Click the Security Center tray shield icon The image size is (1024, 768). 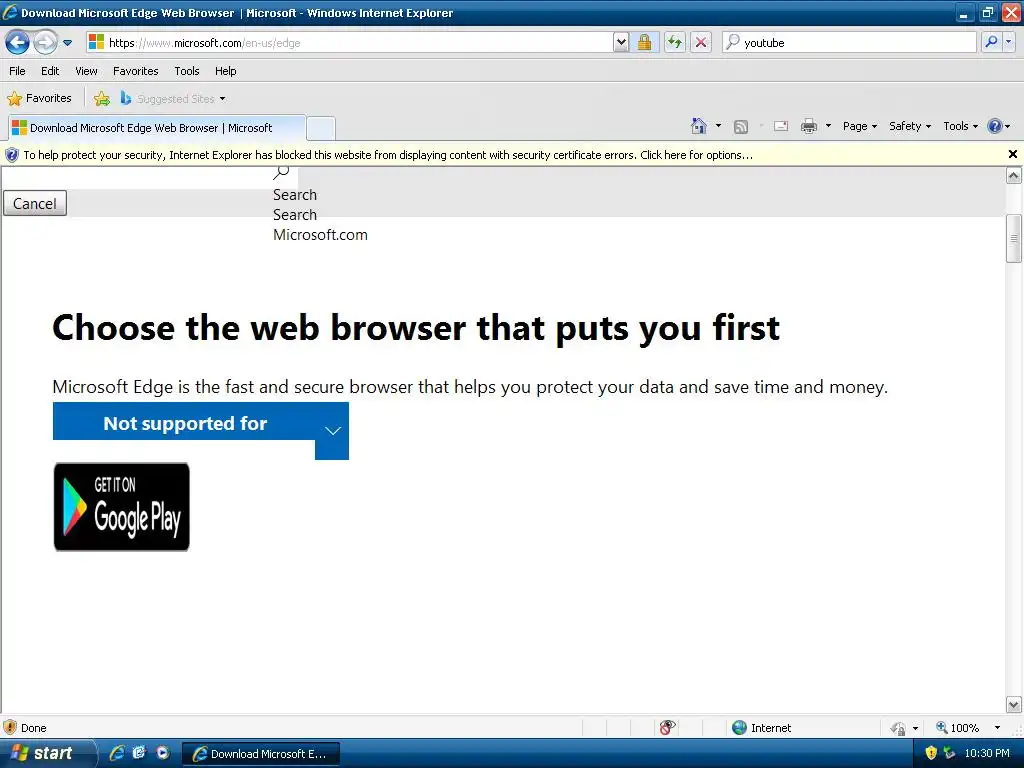click(931, 753)
